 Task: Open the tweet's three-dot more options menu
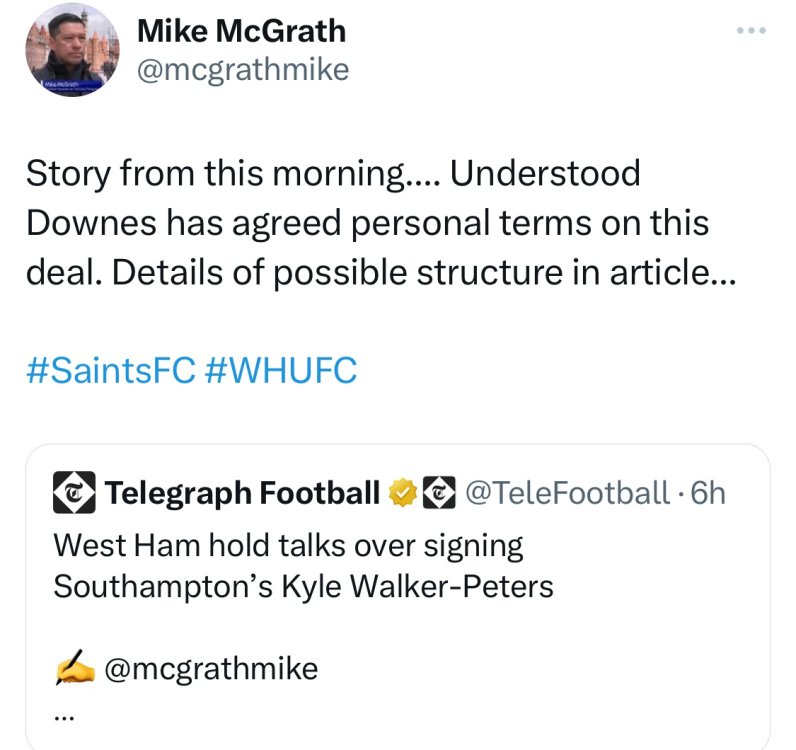click(x=750, y=30)
